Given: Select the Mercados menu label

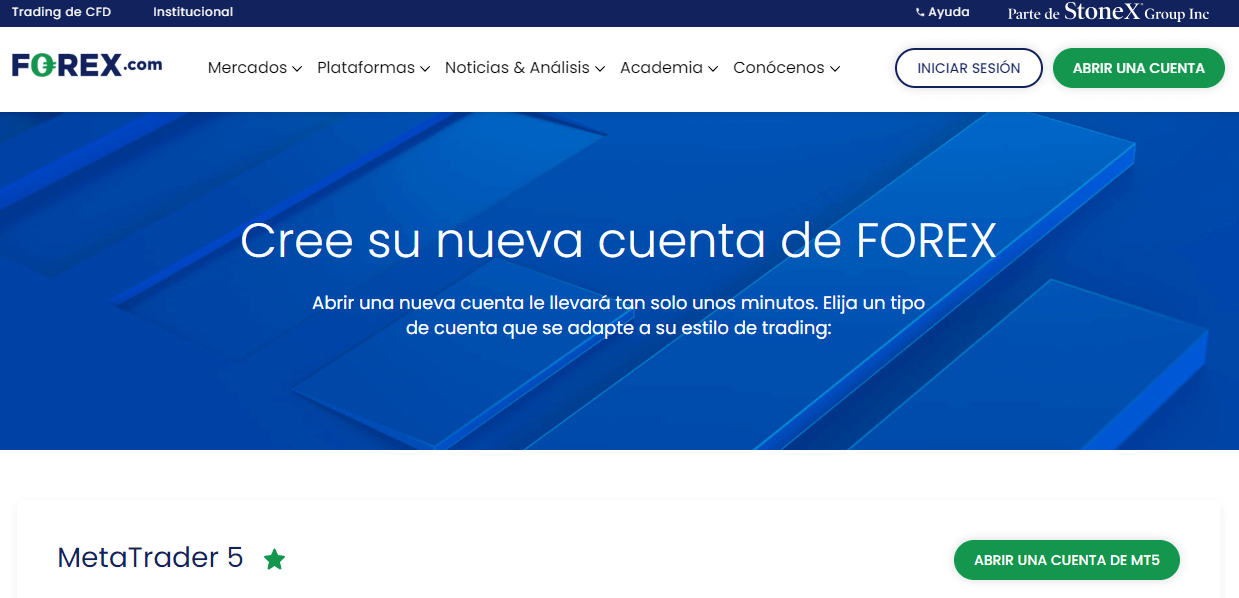Looking at the screenshot, I should tap(248, 68).
